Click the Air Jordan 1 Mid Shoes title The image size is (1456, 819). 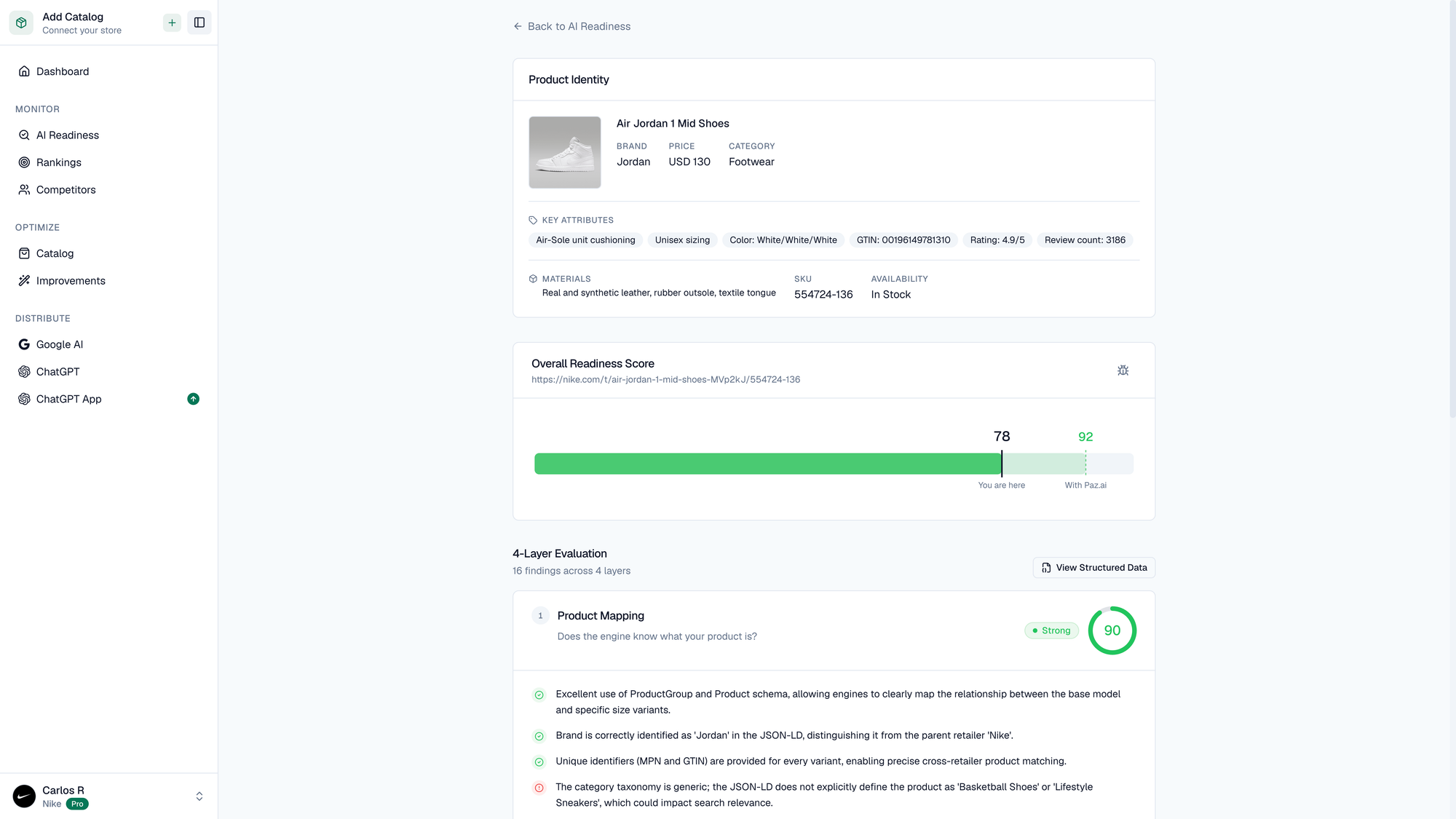coord(673,124)
